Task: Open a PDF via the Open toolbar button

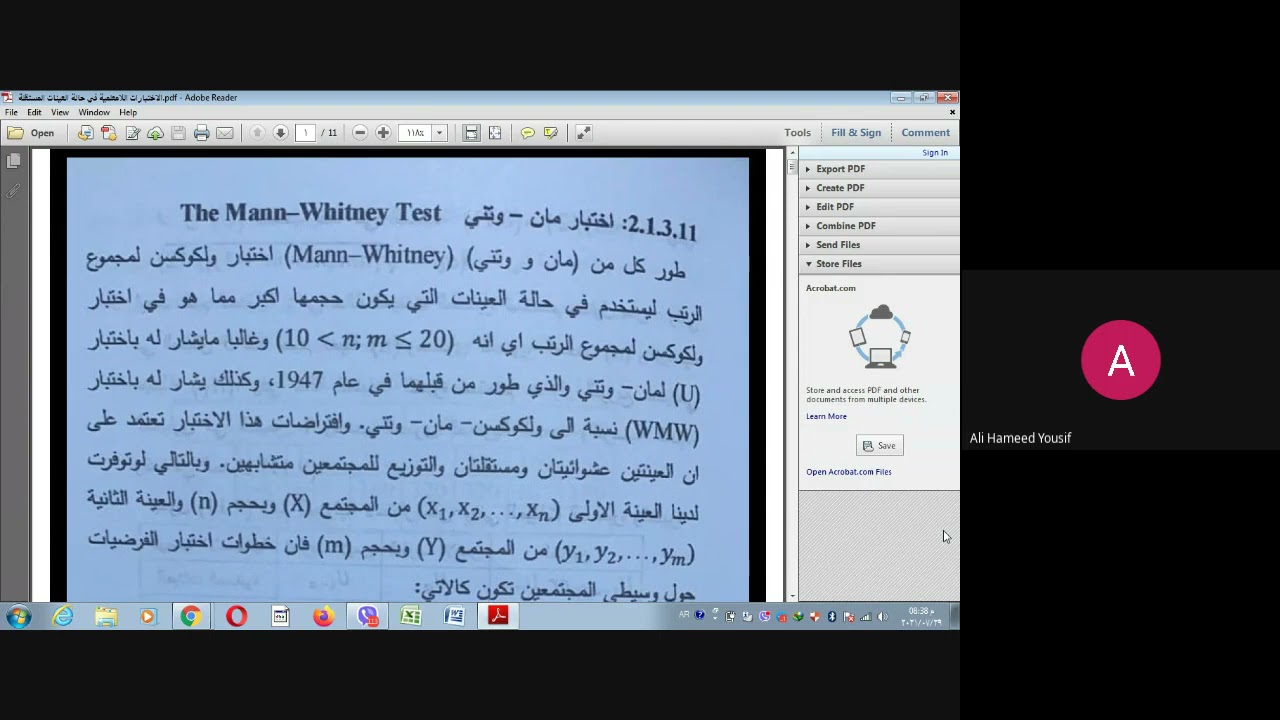Action: coord(31,133)
